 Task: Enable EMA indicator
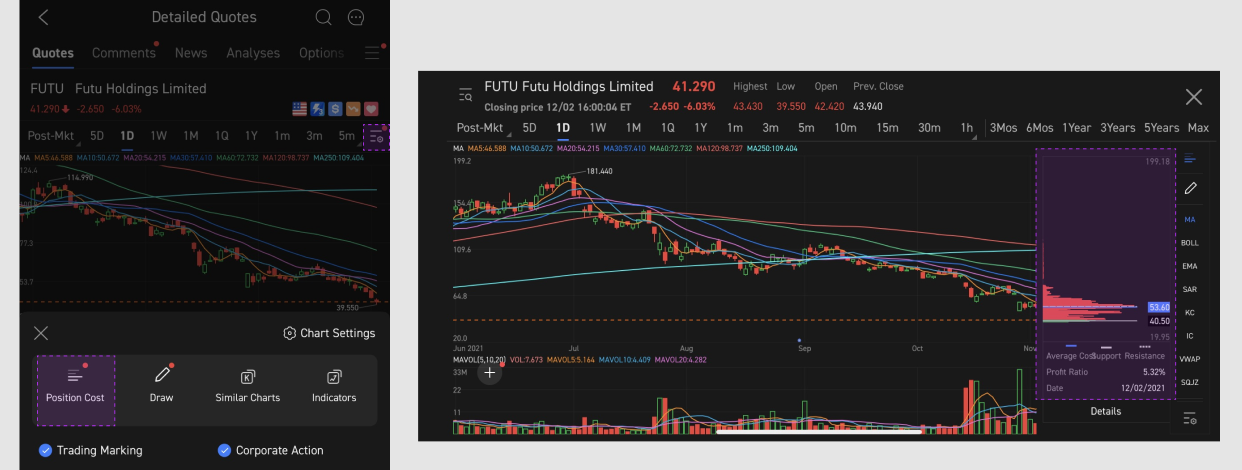(x=1190, y=266)
